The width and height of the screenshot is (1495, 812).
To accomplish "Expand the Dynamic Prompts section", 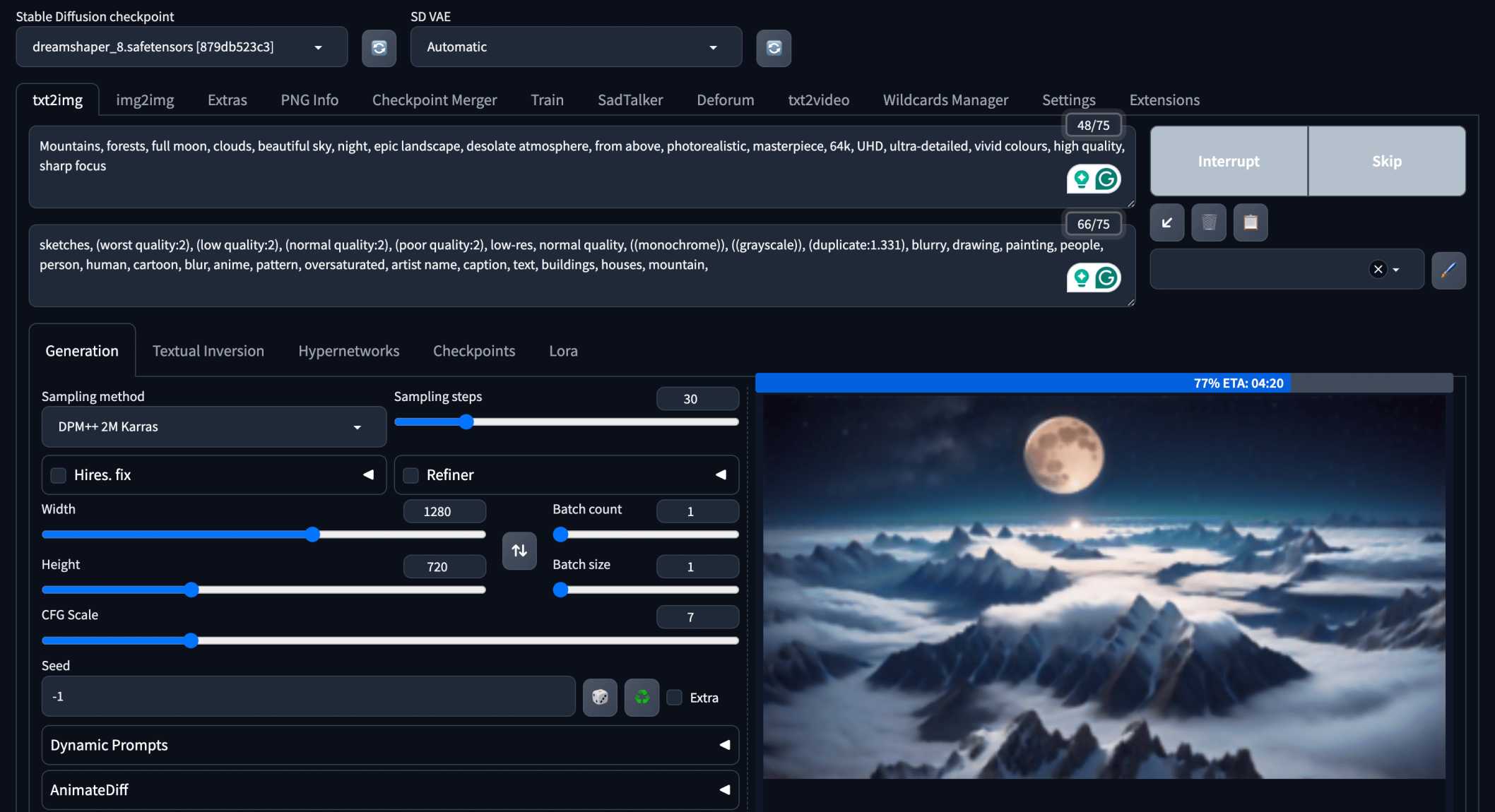I will 390,745.
